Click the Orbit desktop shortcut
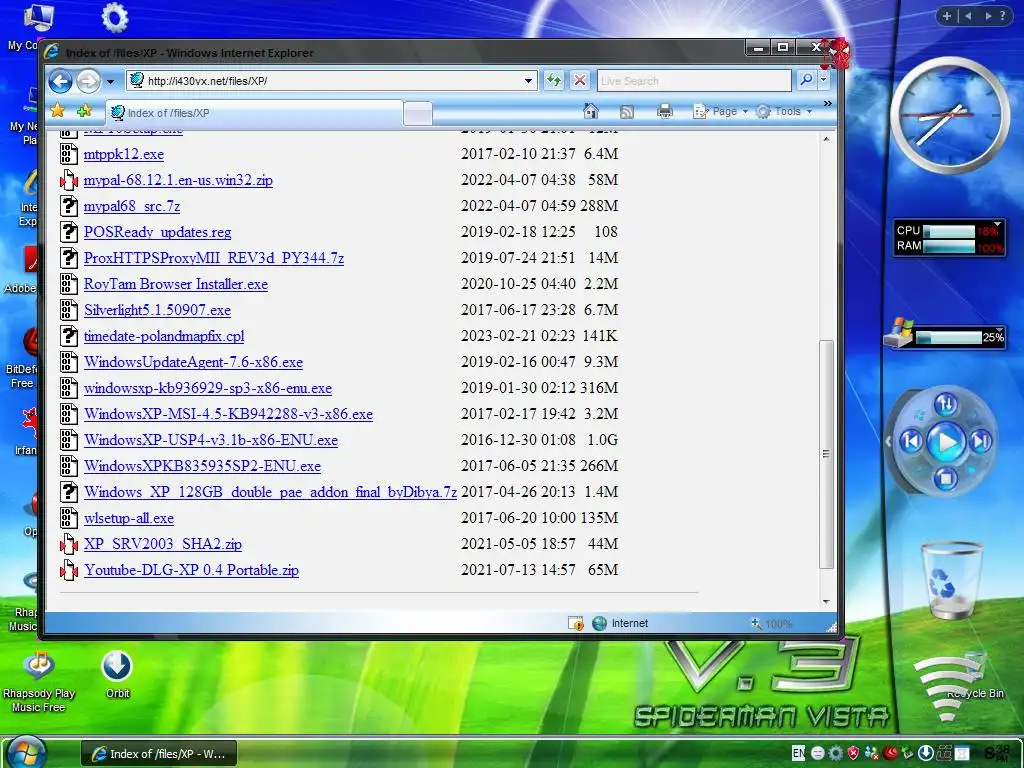Image resolution: width=1024 pixels, height=768 pixels. click(117, 675)
